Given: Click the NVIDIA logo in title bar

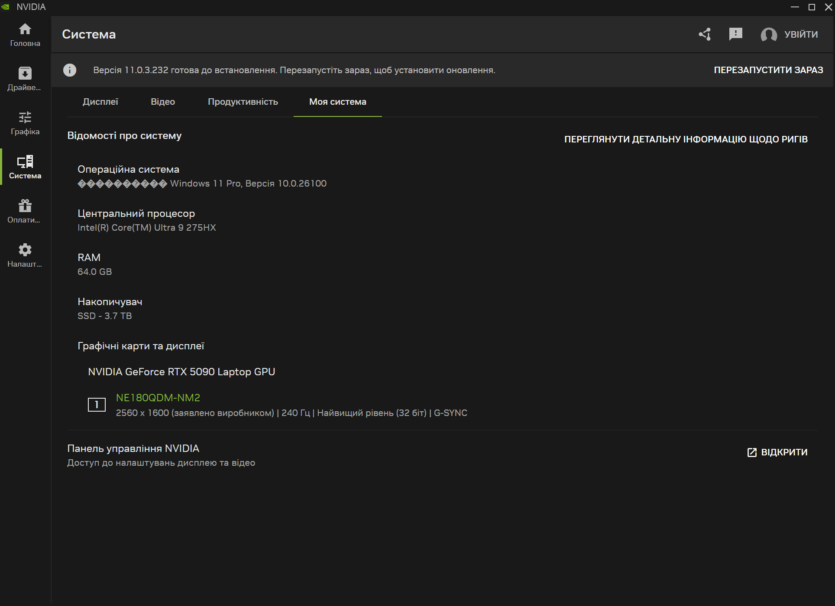Looking at the screenshot, I should point(5,7).
